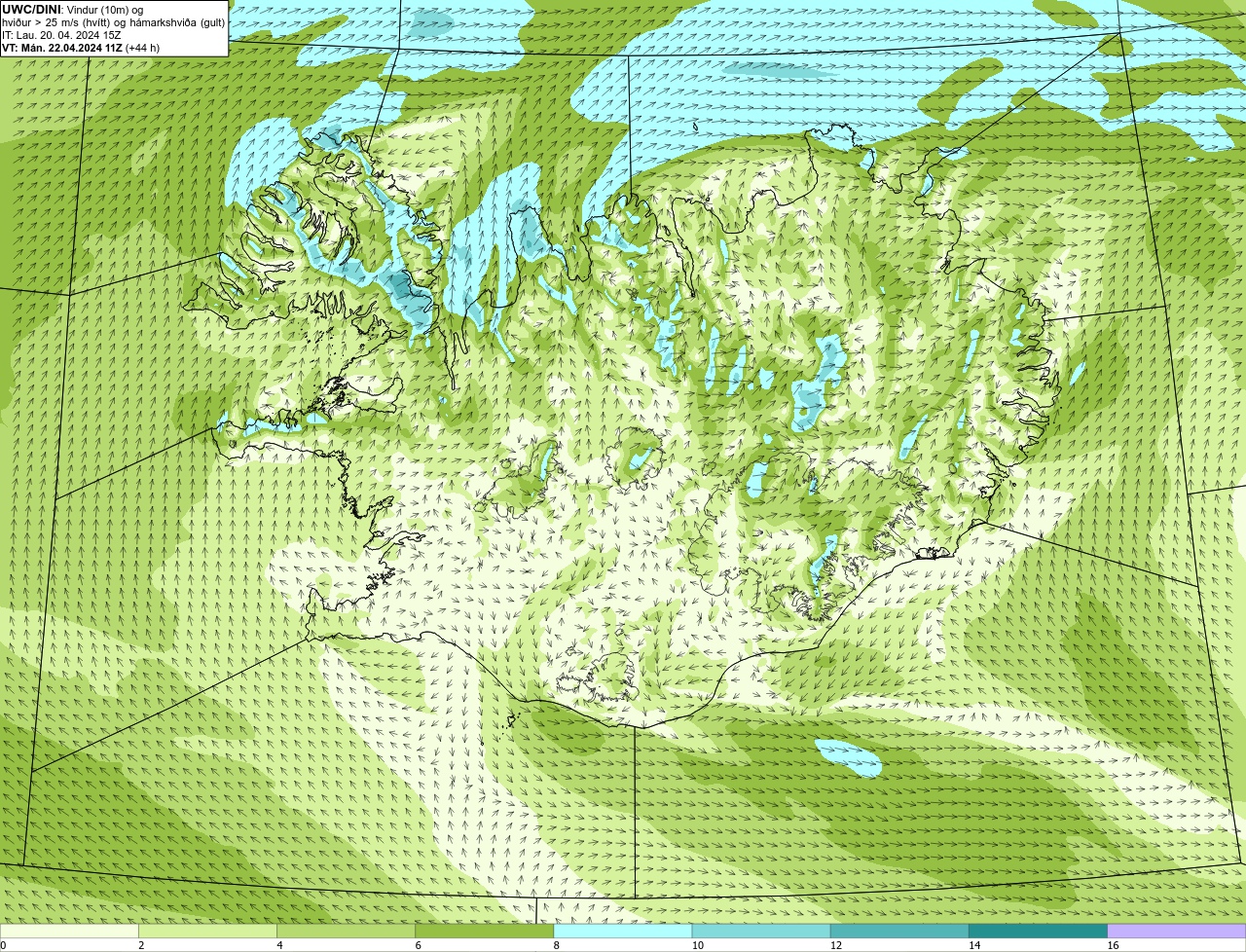
Task: Click the valid time "VT: Mán. 22.04.2024 11Z (+44 h)"
Action: pos(81,48)
